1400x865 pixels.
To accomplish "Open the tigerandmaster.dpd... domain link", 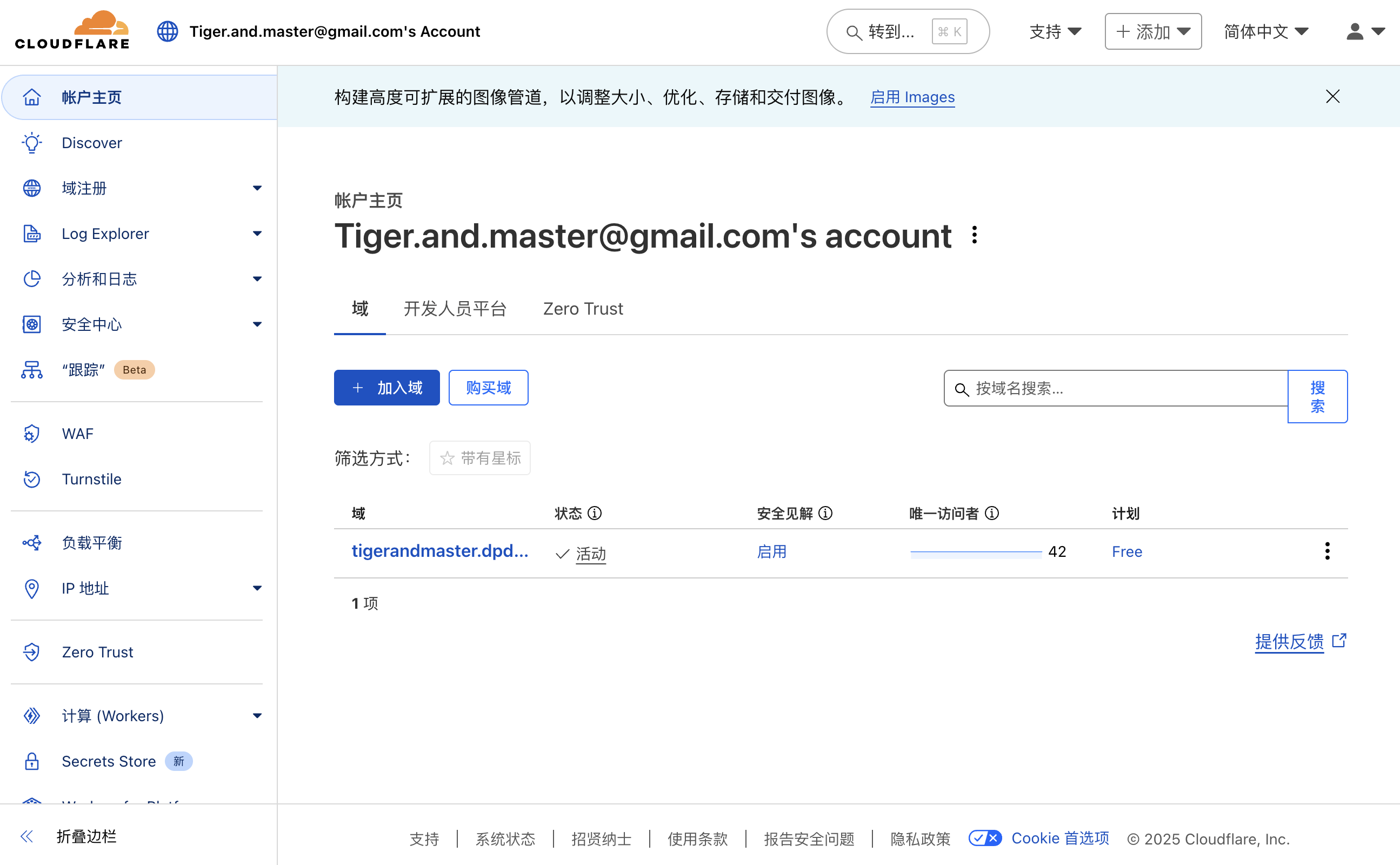I will pyautogui.click(x=440, y=550).
